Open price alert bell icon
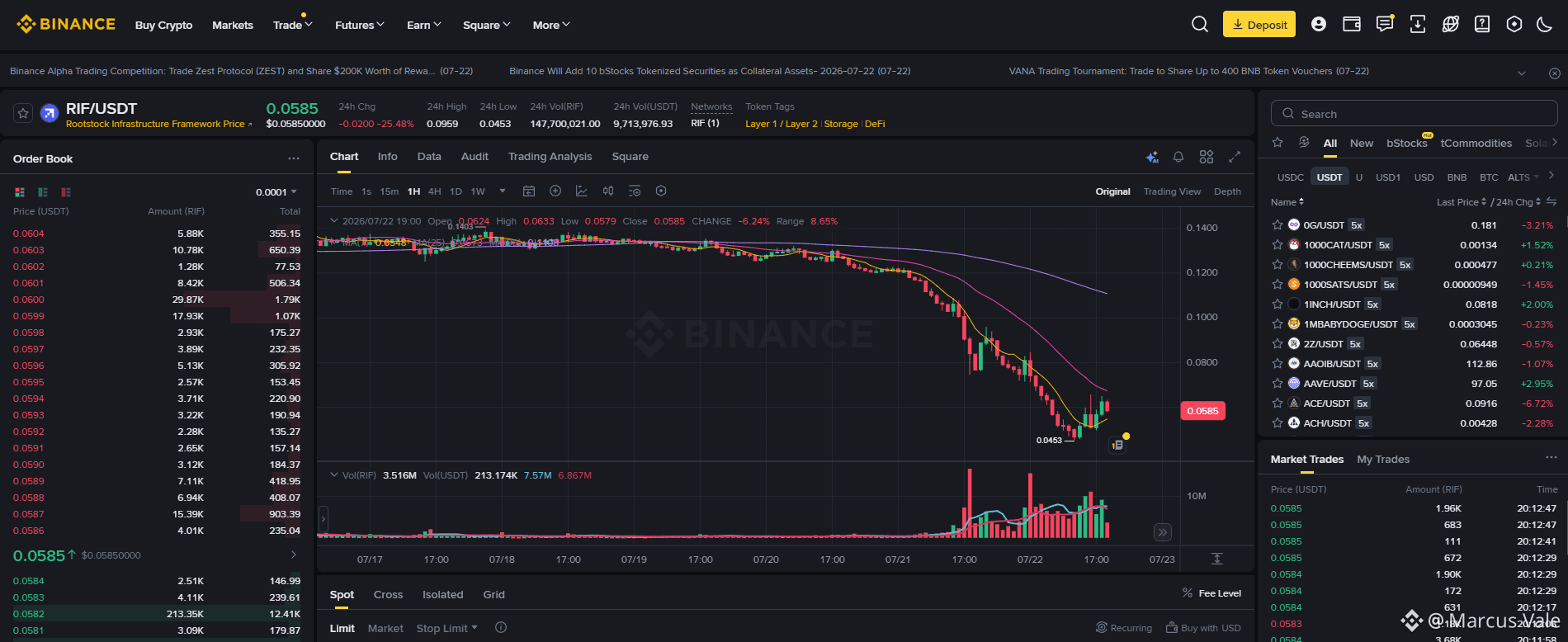Screen dimensions: 1568x642 tap(1178, 157)
